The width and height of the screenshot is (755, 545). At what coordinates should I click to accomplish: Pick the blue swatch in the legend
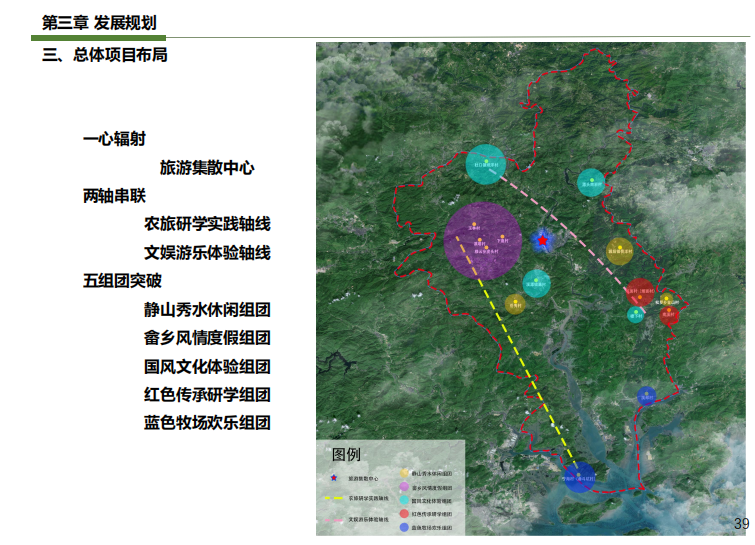point(404,527)
